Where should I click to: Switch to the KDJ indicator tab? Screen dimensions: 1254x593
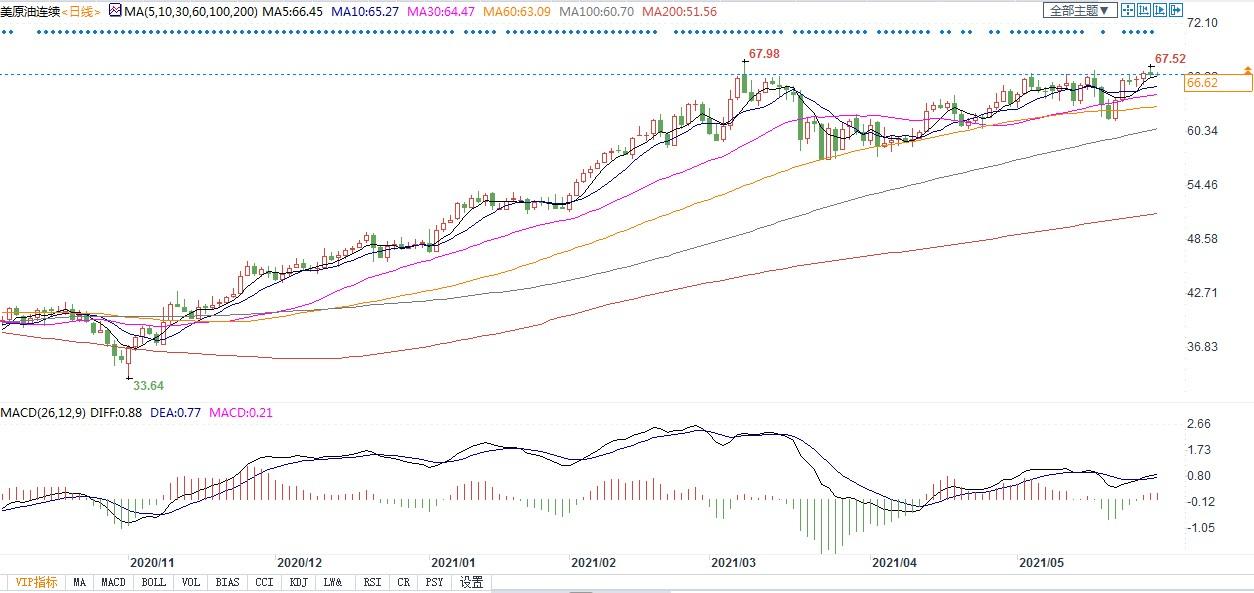[x=298, y=582]
